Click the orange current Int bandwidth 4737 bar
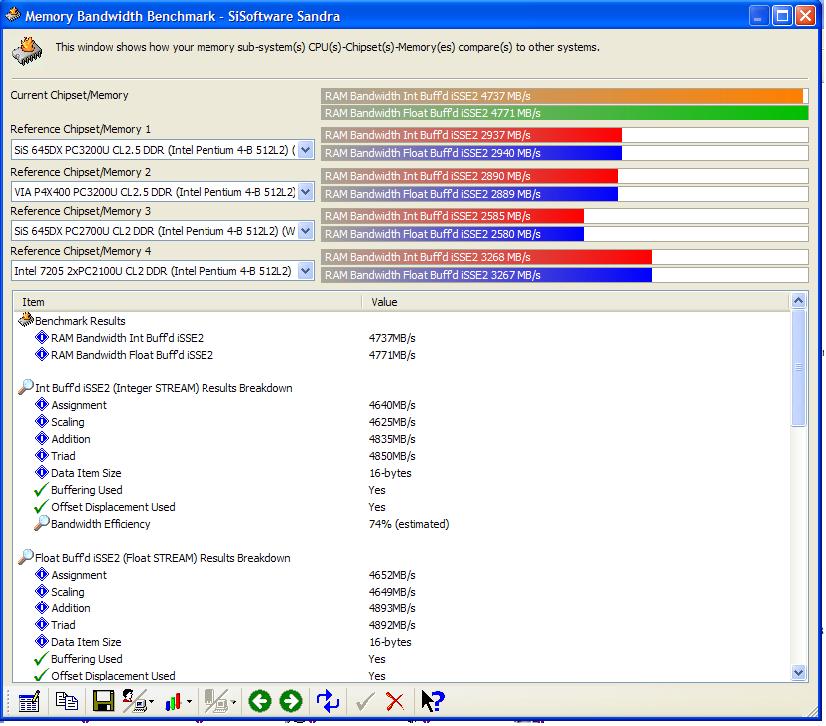The height and width of the screenshot is (726, 826). click(564, 96)
